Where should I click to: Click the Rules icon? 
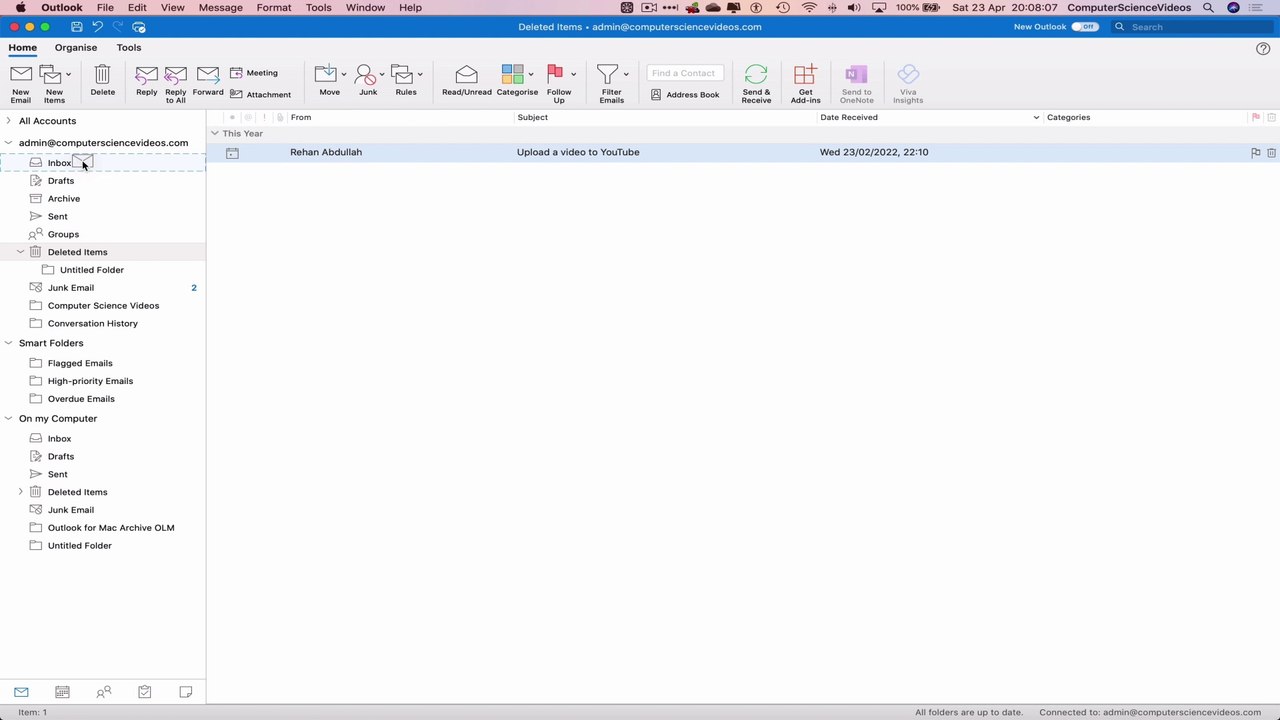402,75
